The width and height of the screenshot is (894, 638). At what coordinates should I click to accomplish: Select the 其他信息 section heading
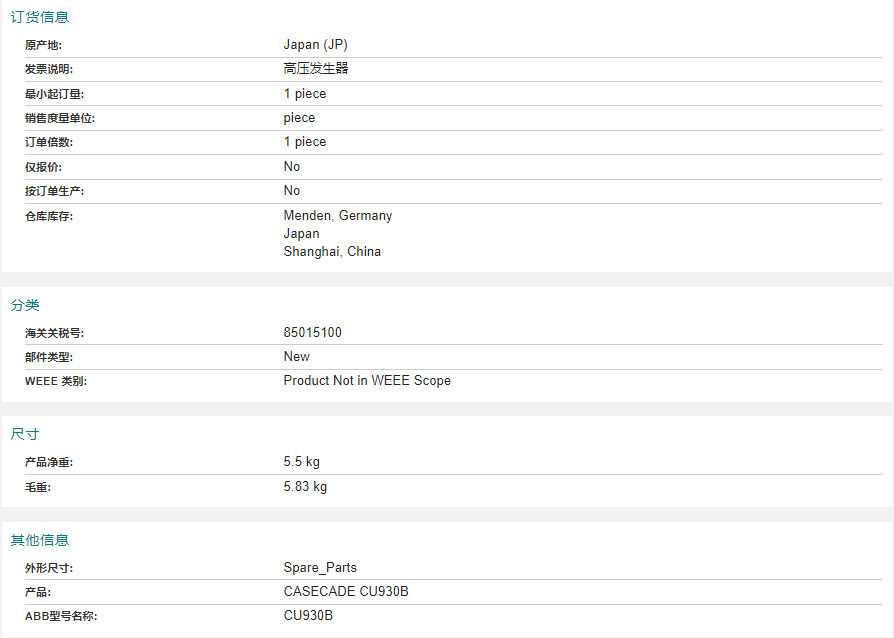point(39,540)
